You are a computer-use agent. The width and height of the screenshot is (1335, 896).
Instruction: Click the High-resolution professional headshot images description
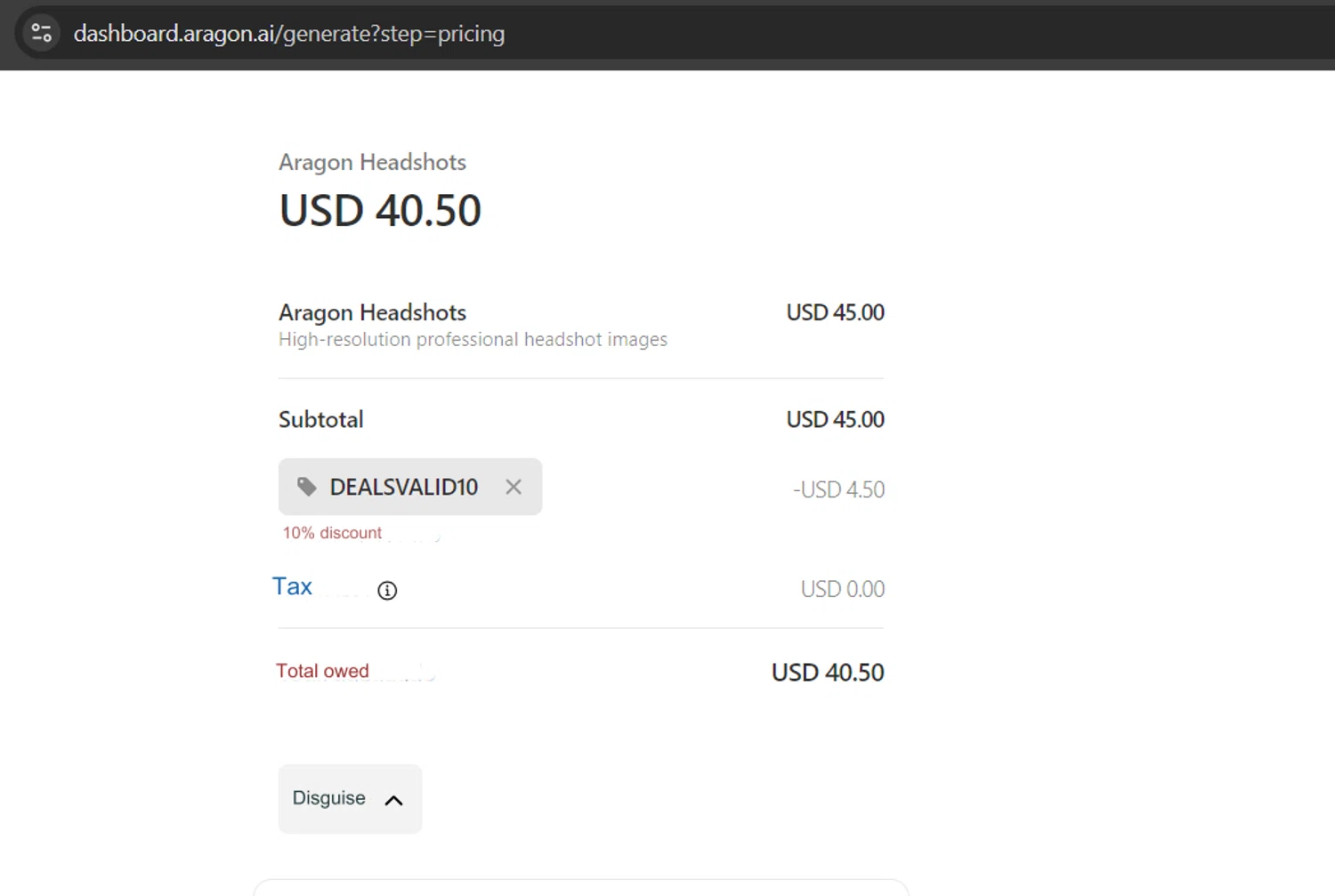473,339
